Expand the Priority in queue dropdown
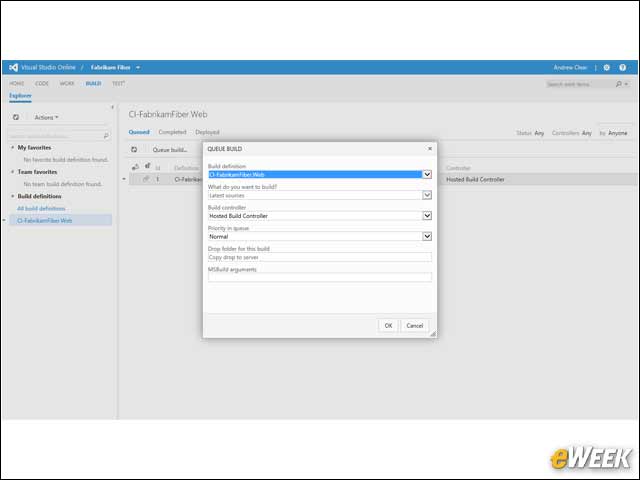Image resolution: width=640 pixels, height=480 pixels. coord(427,236)
